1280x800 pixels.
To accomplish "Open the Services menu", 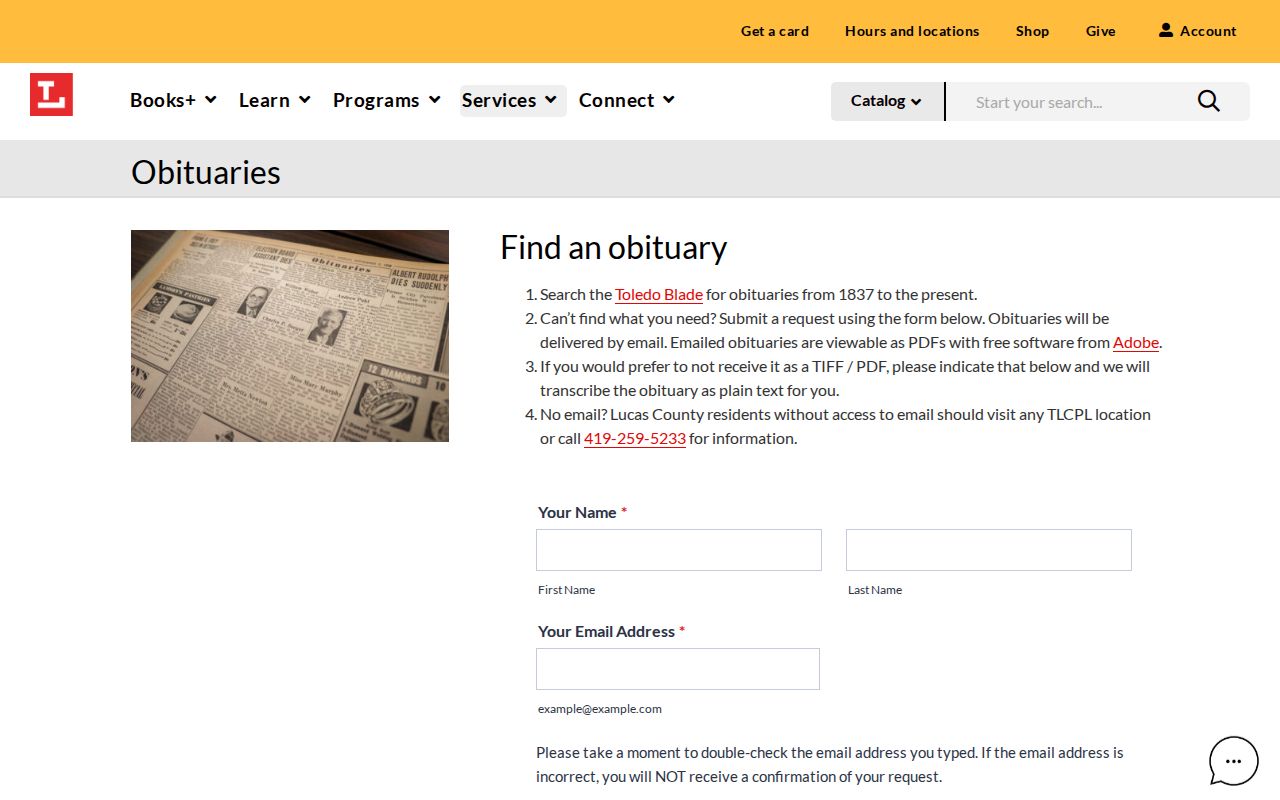I will (513, 100).
